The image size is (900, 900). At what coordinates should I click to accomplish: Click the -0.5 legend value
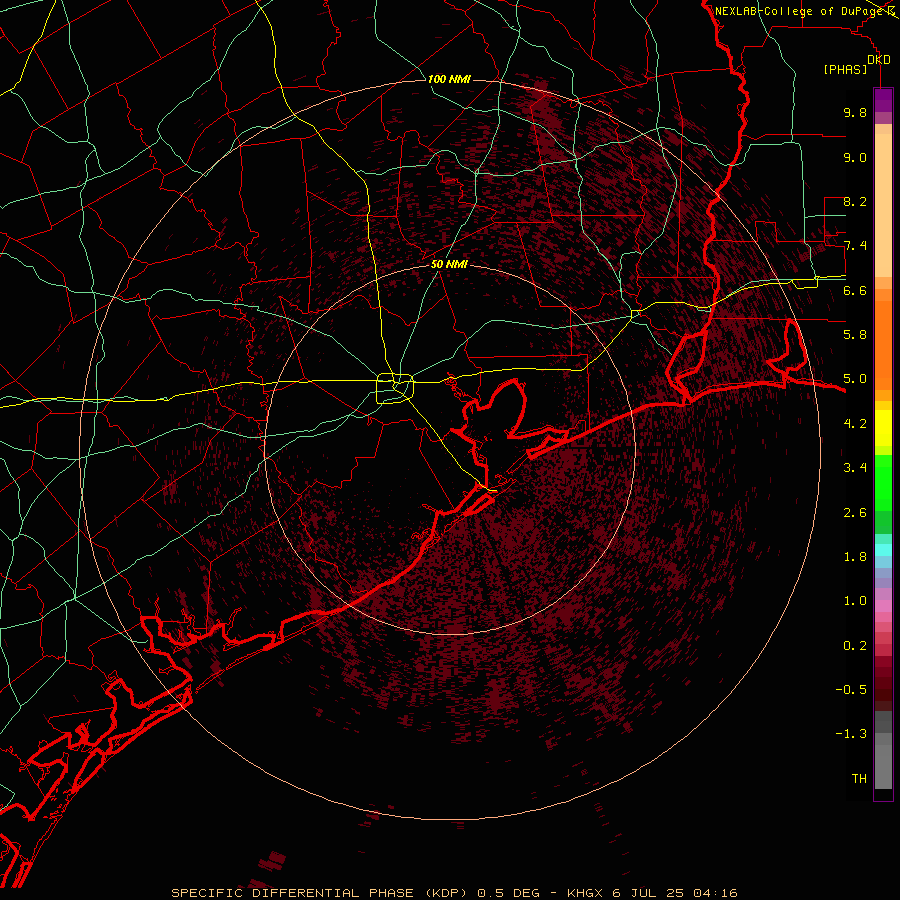[851, 690]
